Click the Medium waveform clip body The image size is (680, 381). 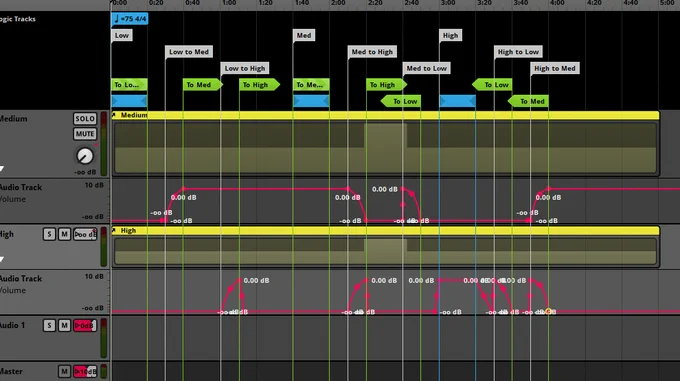point(386,148)
